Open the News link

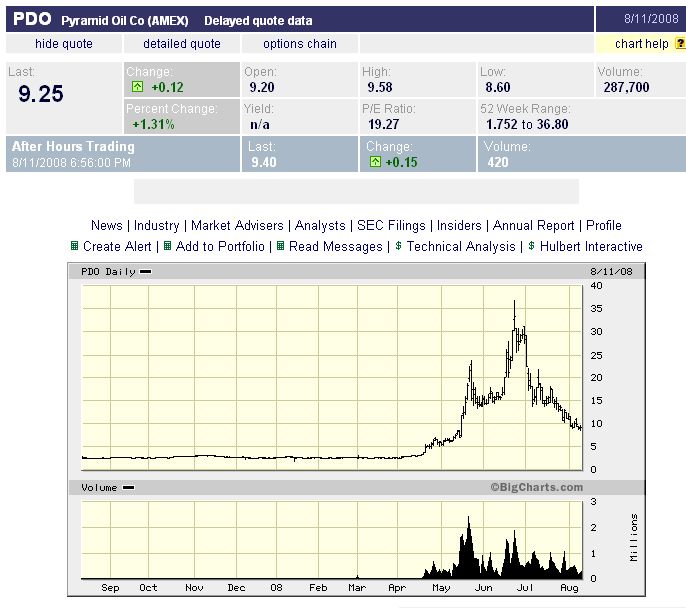pyautogui.click(x=106, y=225)
